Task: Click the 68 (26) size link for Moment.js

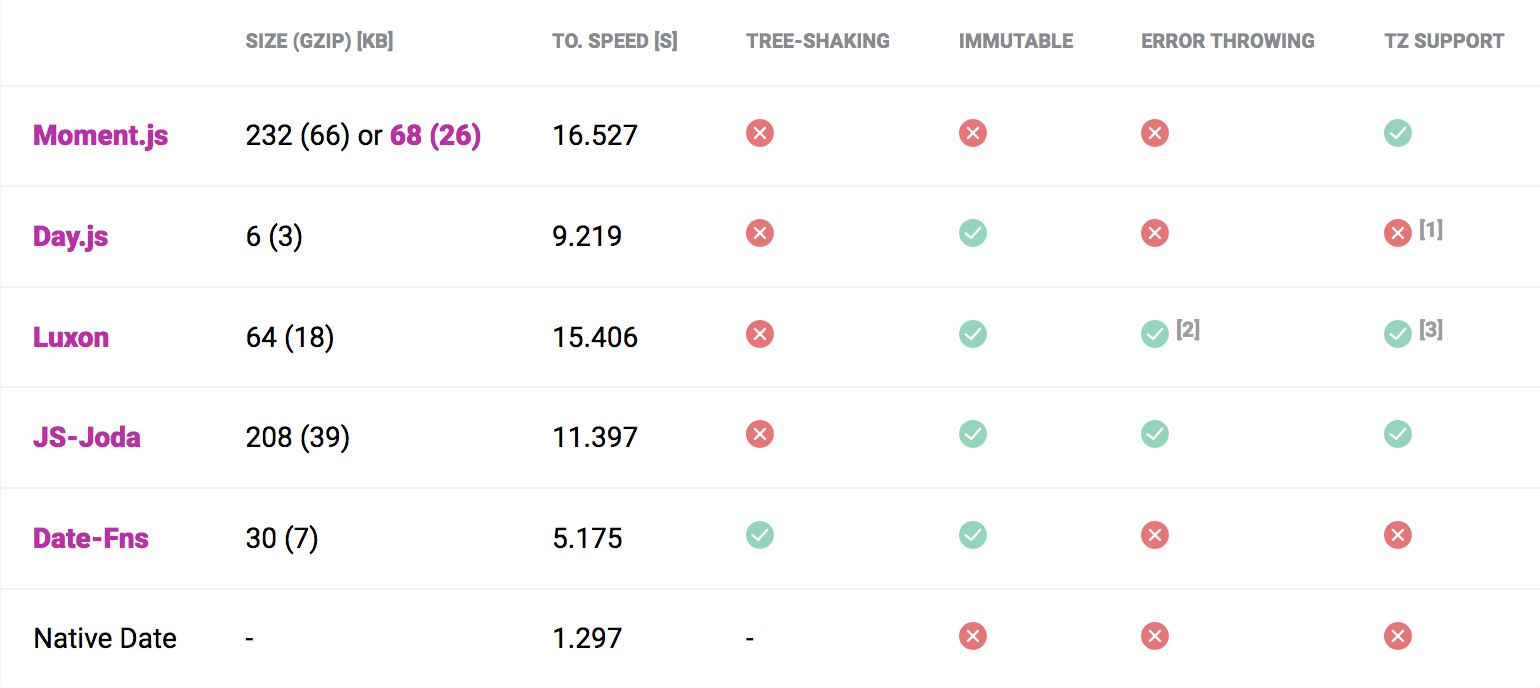Action: [435, 135]
